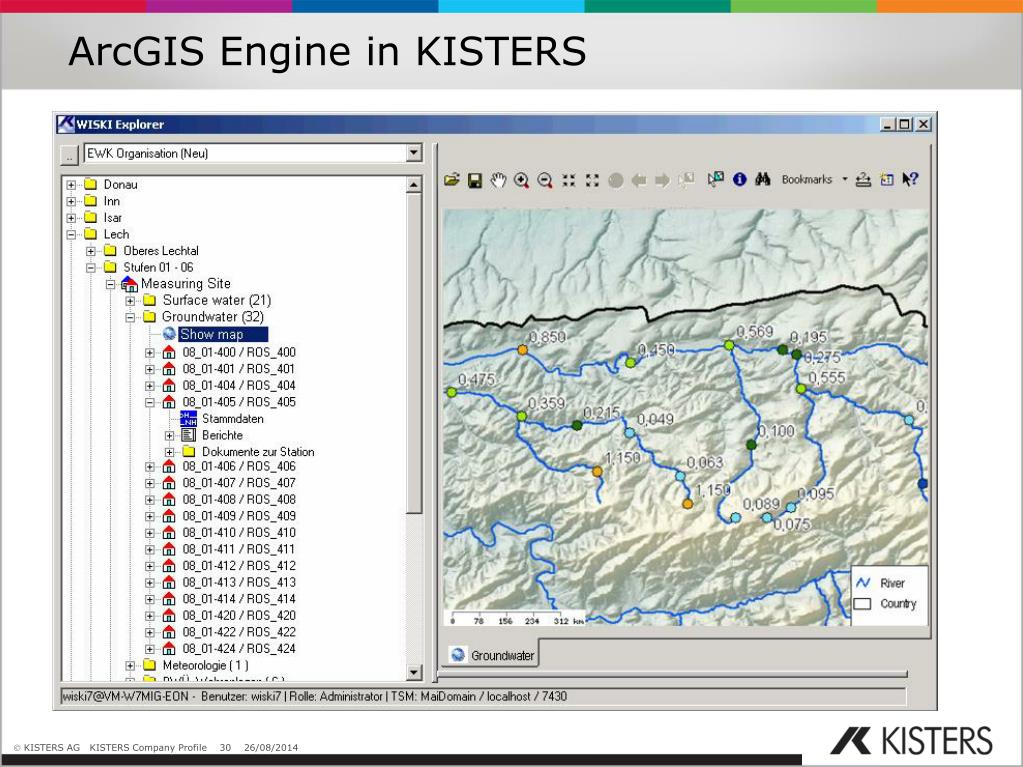Click the green map station labeled 0,475

coord(451,392)
